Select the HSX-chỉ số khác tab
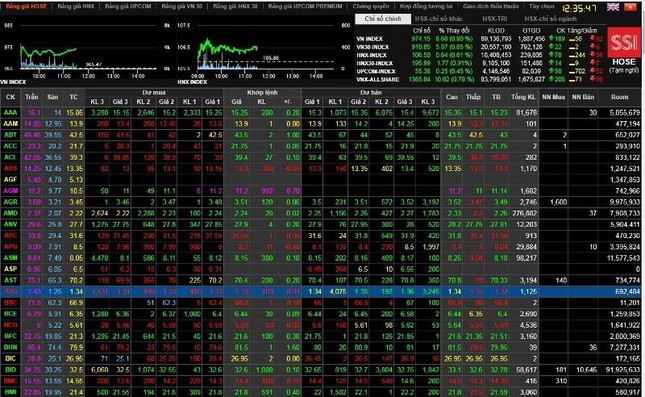 coord(439,19)
